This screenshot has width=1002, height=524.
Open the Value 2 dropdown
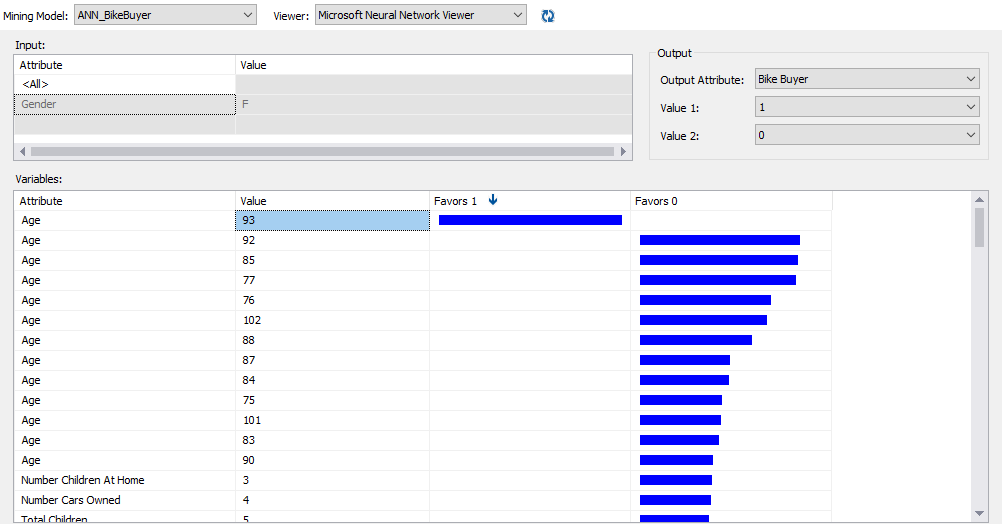pos(867,135)
